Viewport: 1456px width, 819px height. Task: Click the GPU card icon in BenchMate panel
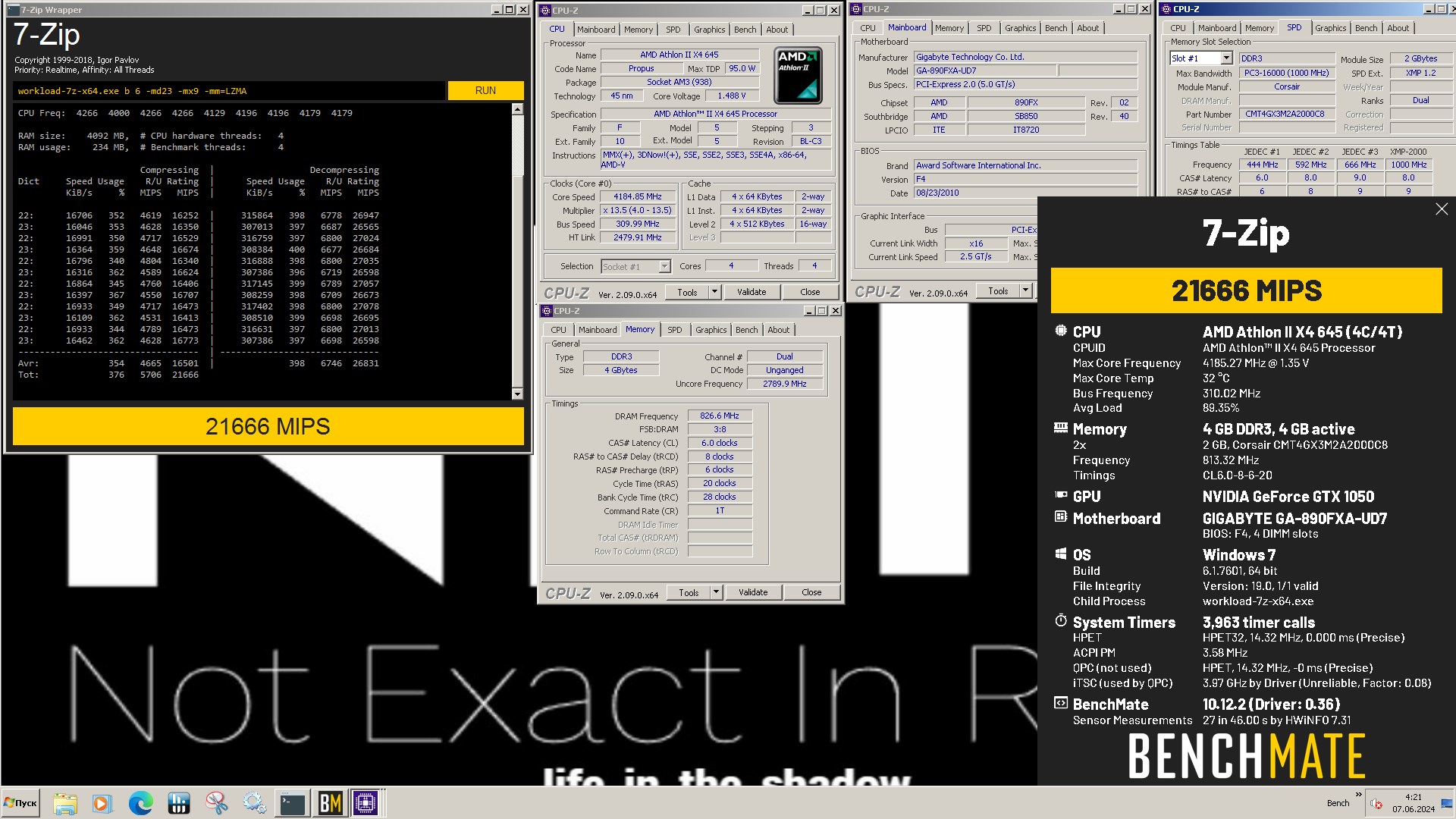[x=1061, y=495]
